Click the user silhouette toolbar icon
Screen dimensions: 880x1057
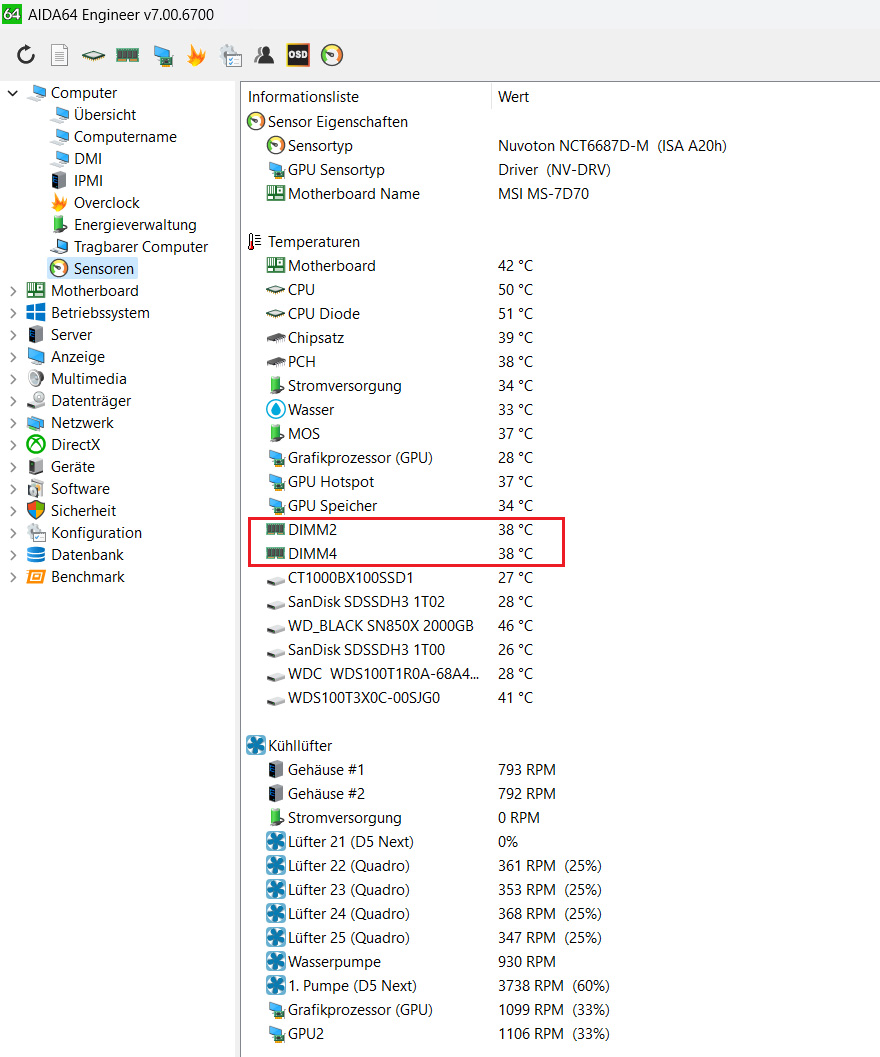(264, 55)
